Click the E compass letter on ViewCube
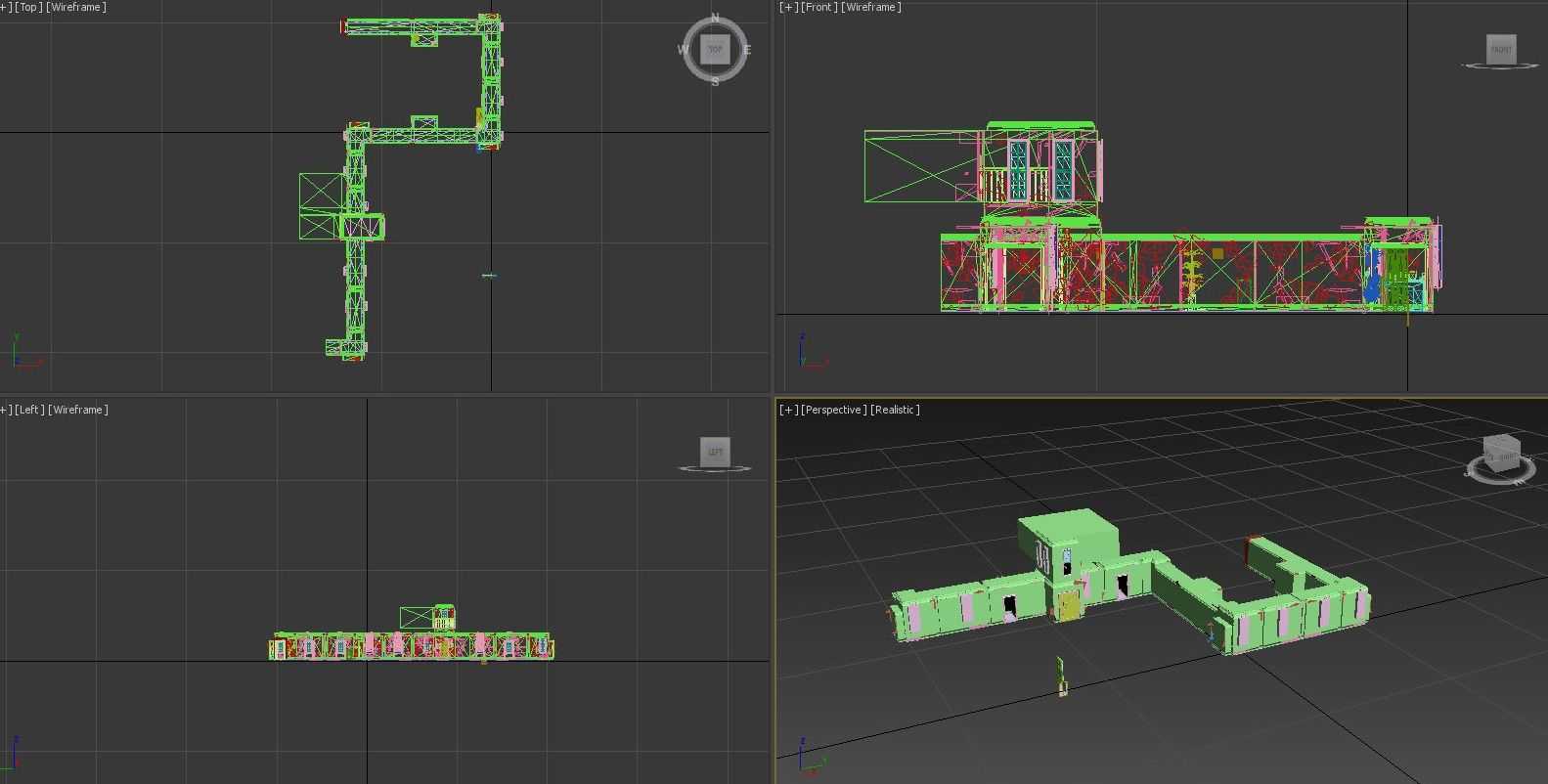The image size is (1548, 784). [x=747, y=50]
